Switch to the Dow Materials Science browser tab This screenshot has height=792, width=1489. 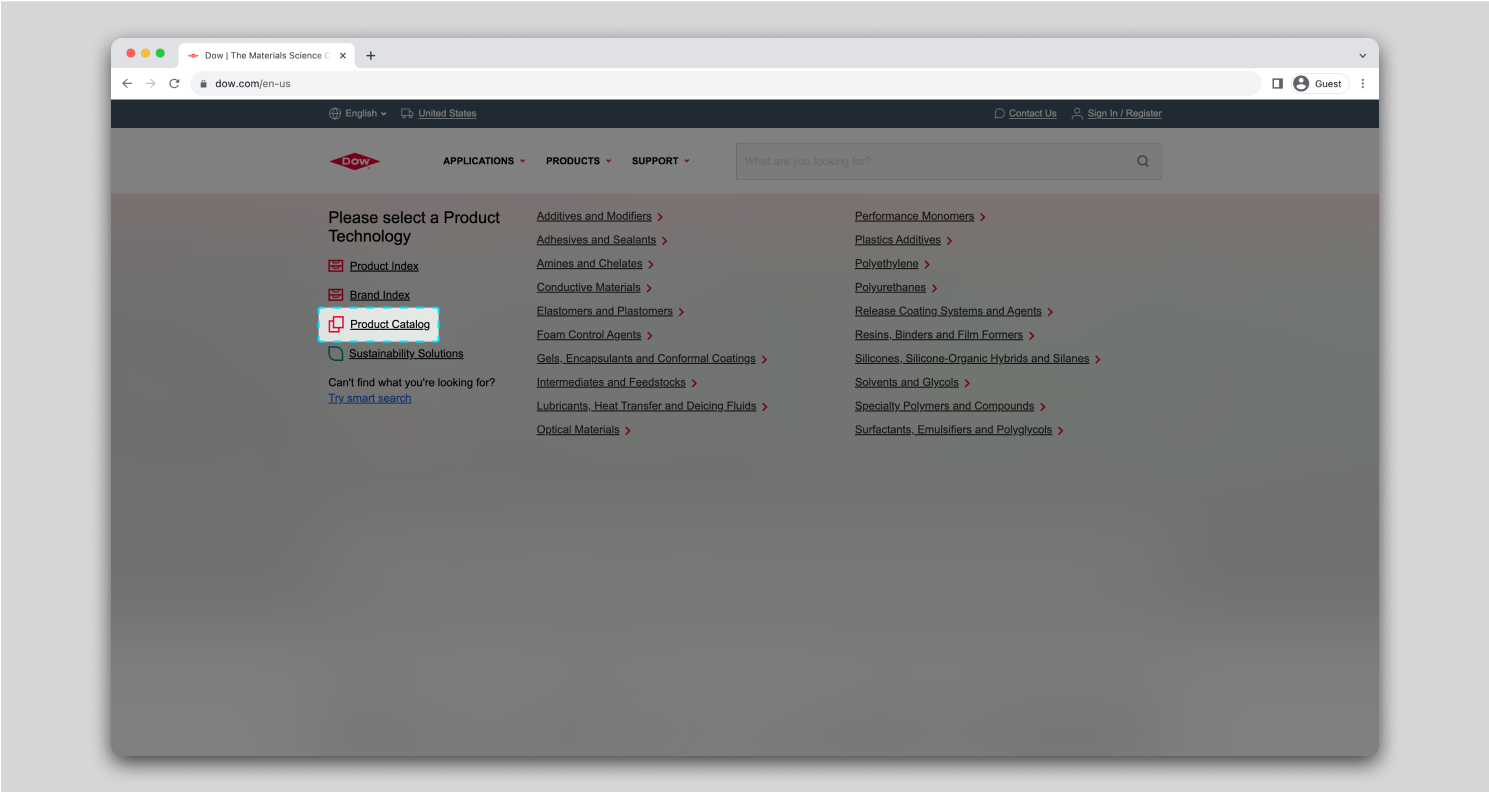pyautogui.click(x=263, y=55)
